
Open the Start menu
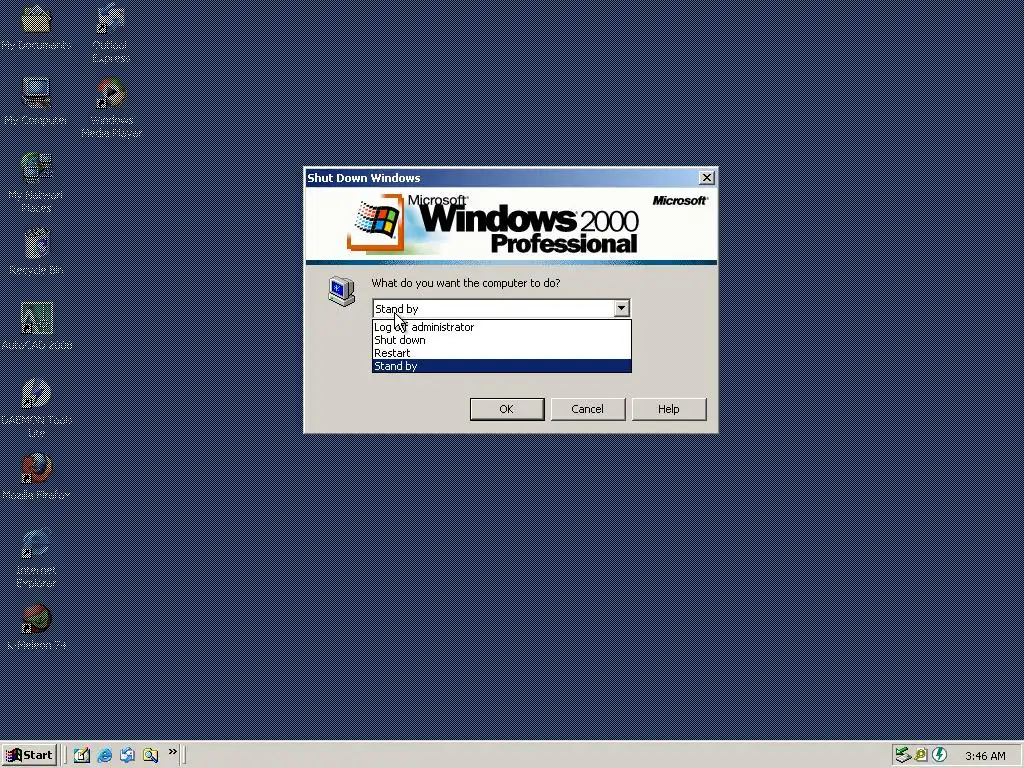(x=29, y=755)
